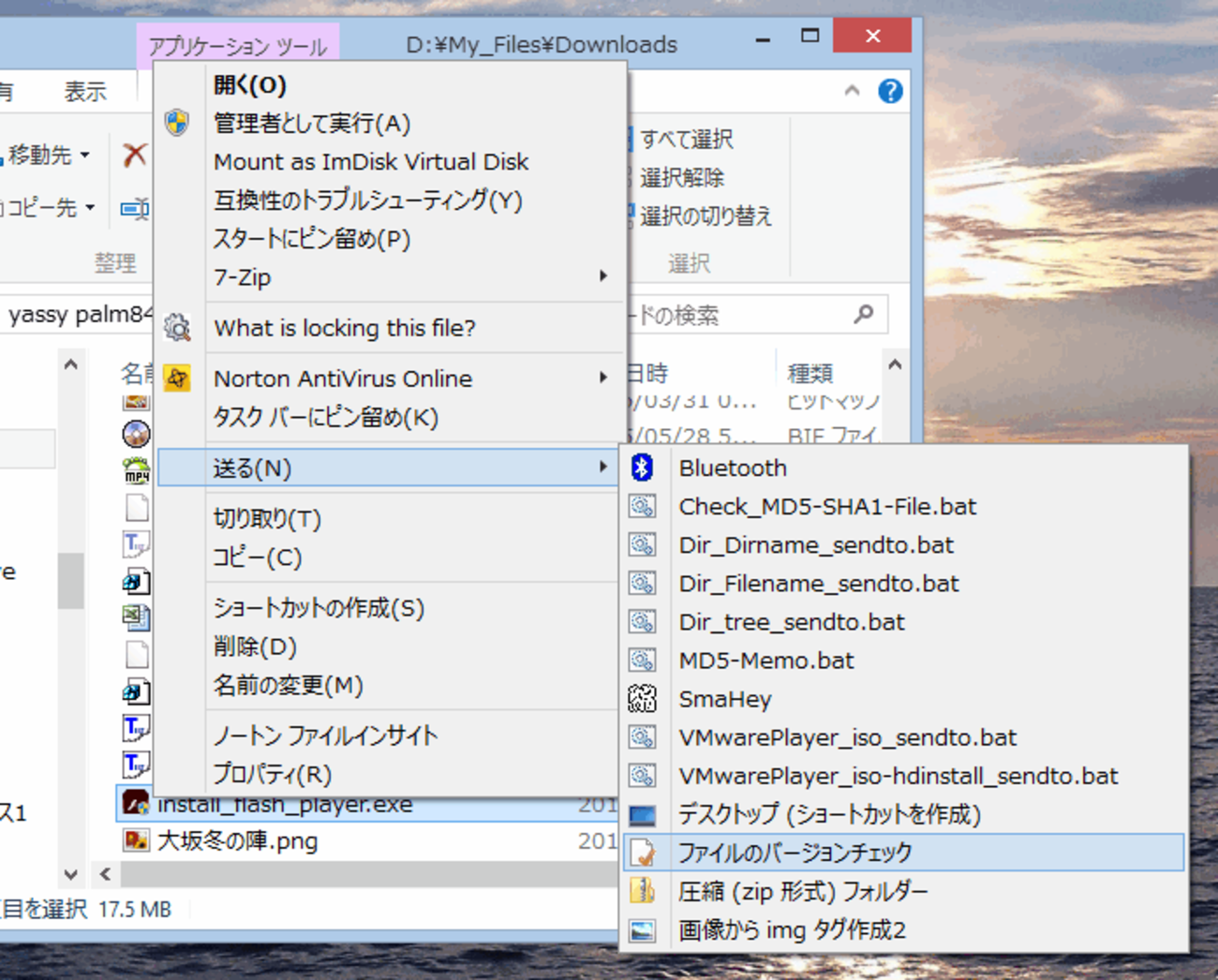This screenshot has height=980, width=1218.
Task: Select Check_MD5-SHA1-File.bat from Send To
Action: [x=826, y=507]
